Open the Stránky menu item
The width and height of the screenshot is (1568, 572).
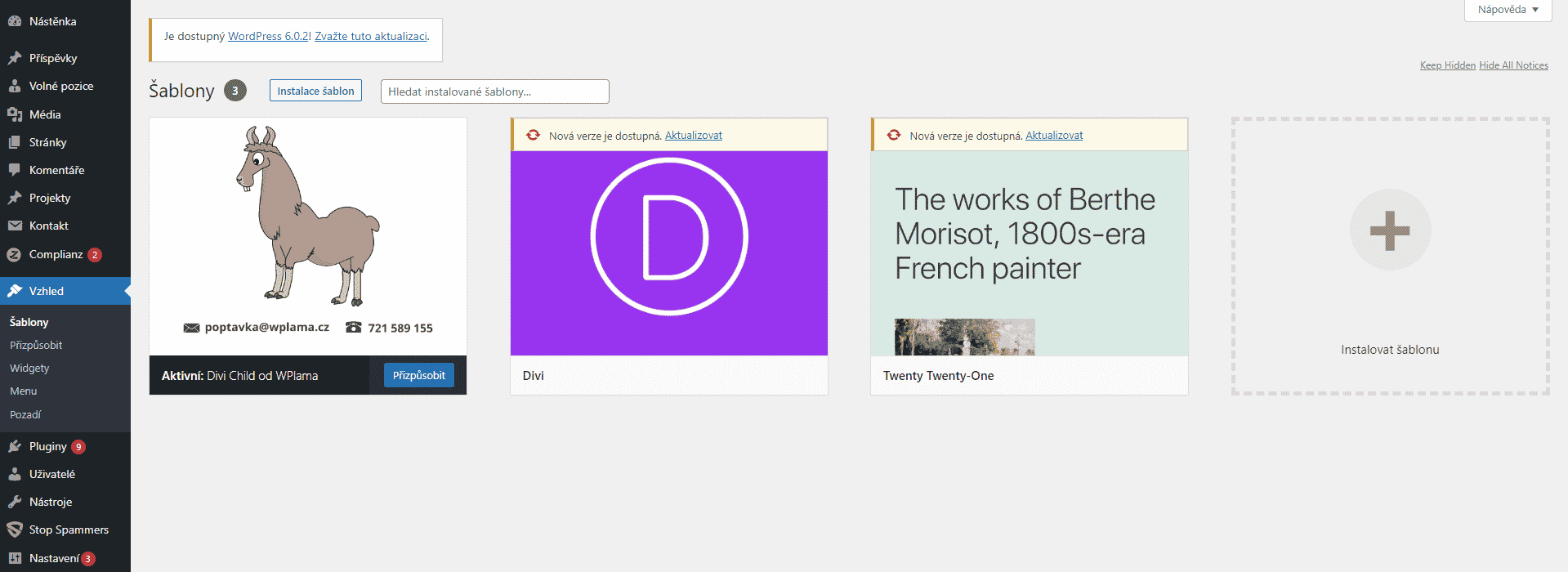(65, 142)
